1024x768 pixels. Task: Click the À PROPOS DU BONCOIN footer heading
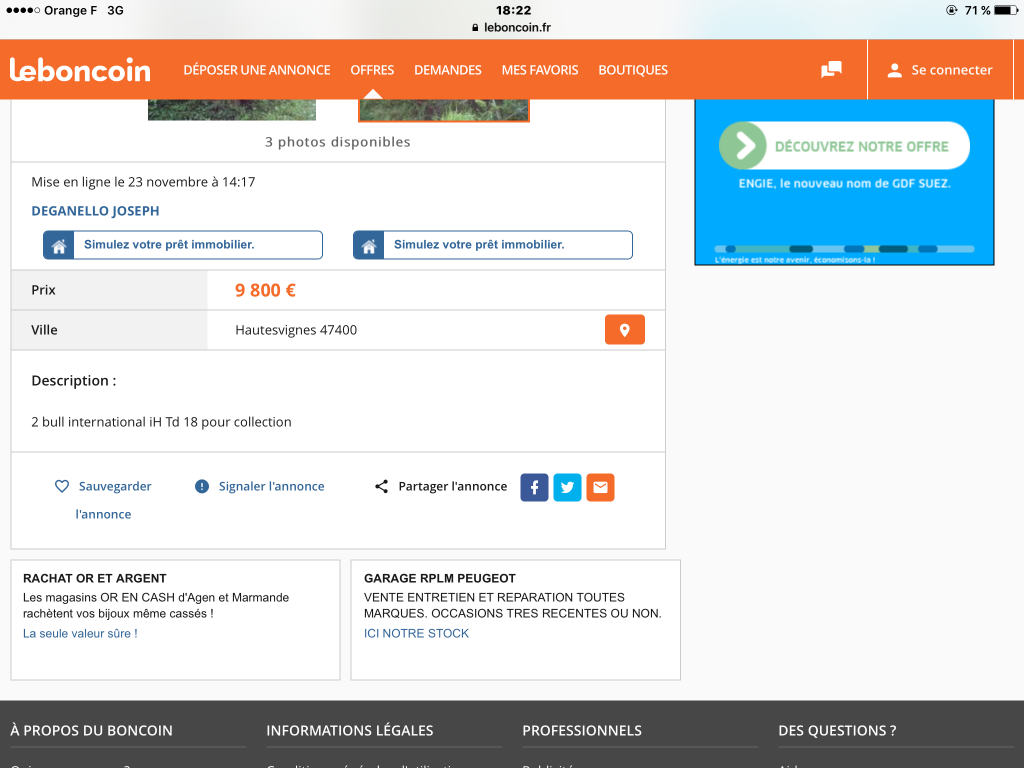[91, 731]
